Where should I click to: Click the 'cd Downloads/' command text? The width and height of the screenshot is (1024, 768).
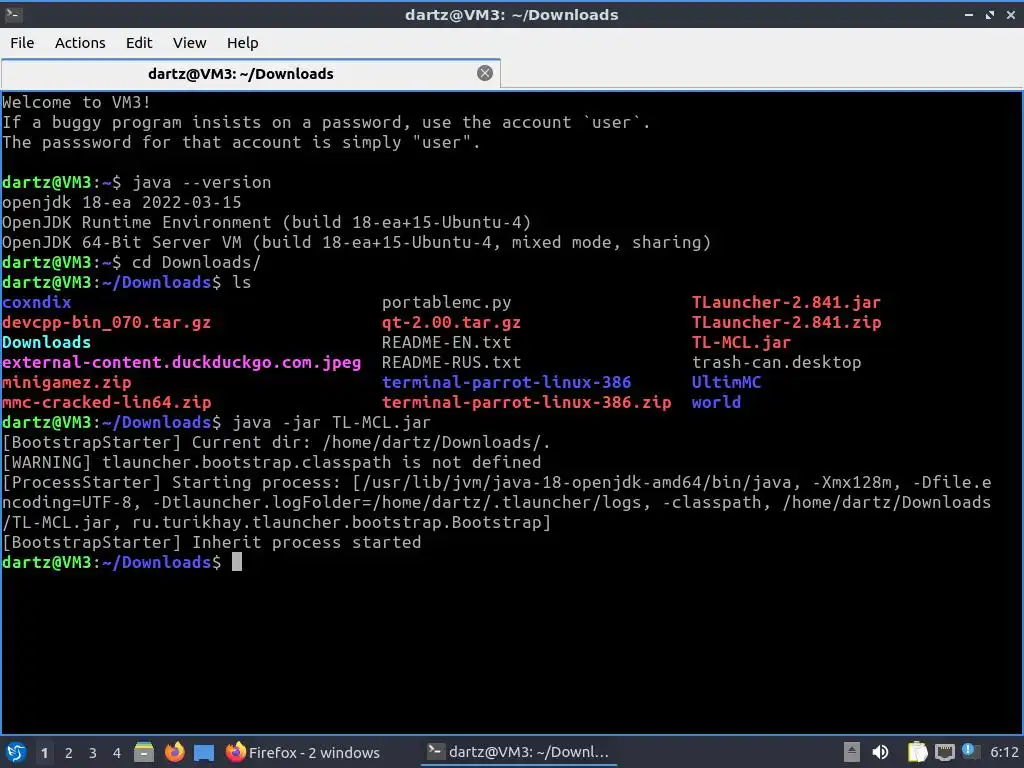(x=197, y=263)
